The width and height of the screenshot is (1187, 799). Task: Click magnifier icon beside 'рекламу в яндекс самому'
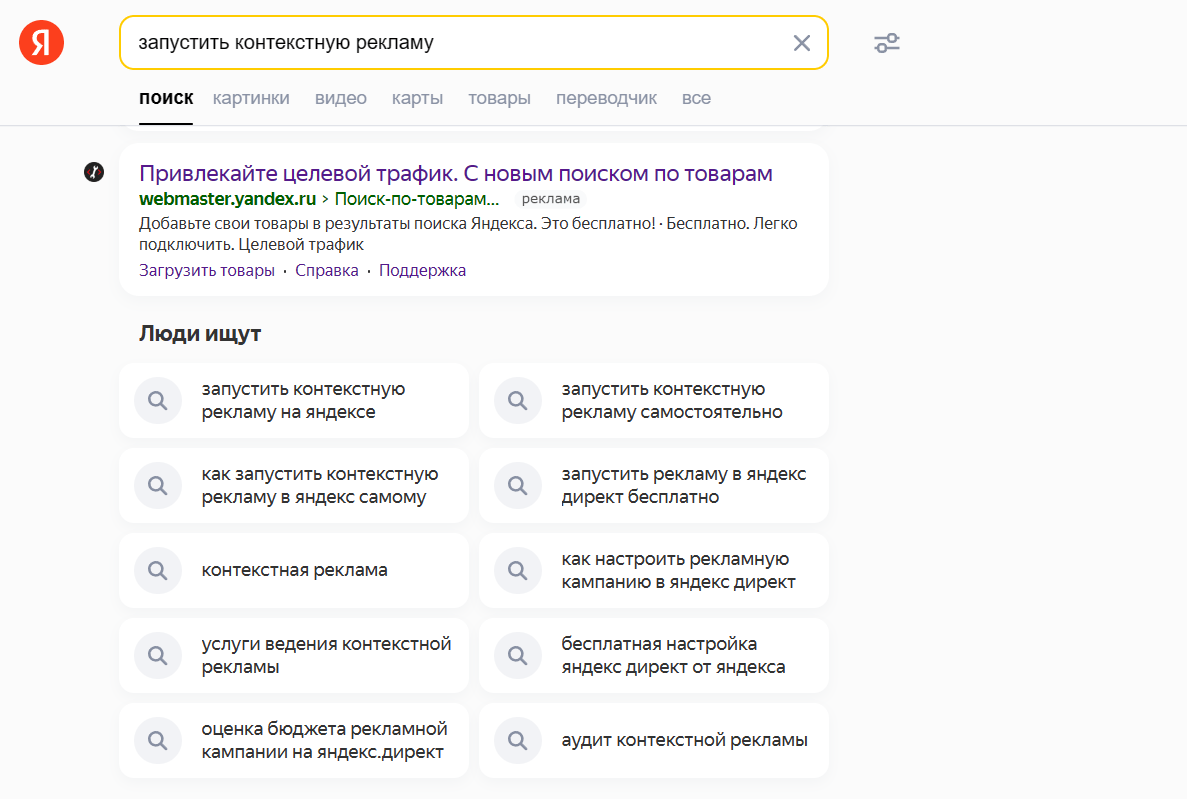pyautogui.click(x=157, y=485)
